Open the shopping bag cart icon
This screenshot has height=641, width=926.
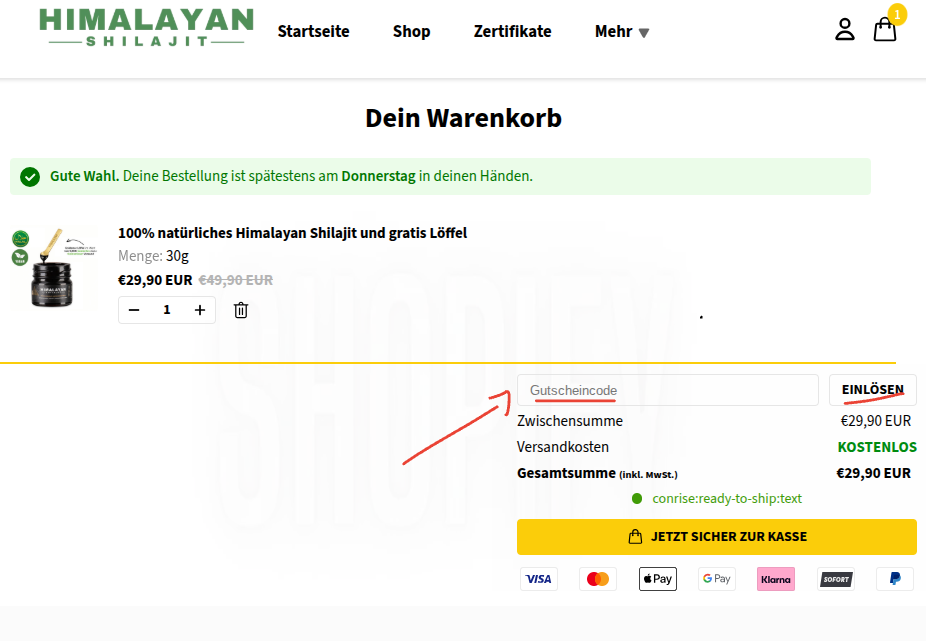coord(884,30)
